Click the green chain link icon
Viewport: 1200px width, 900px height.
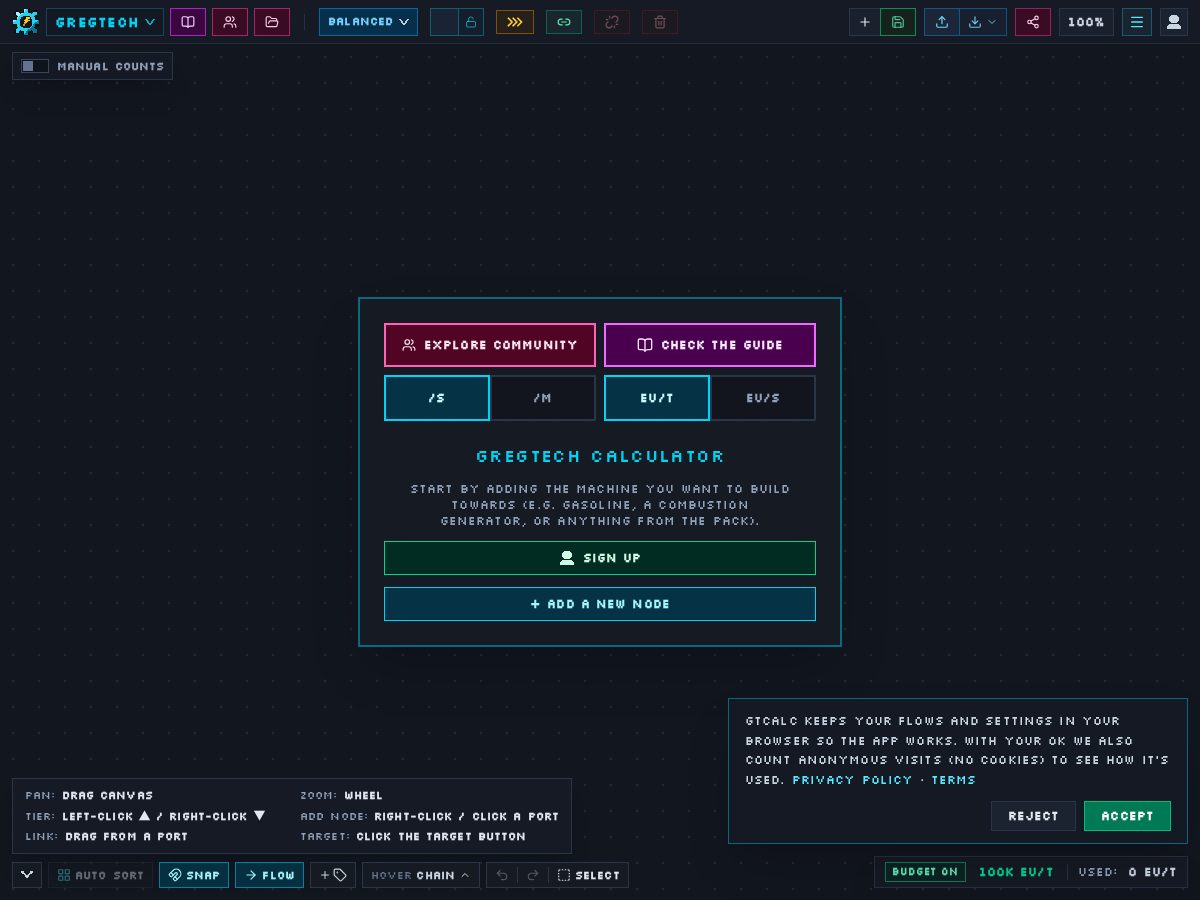click(564, 22)
